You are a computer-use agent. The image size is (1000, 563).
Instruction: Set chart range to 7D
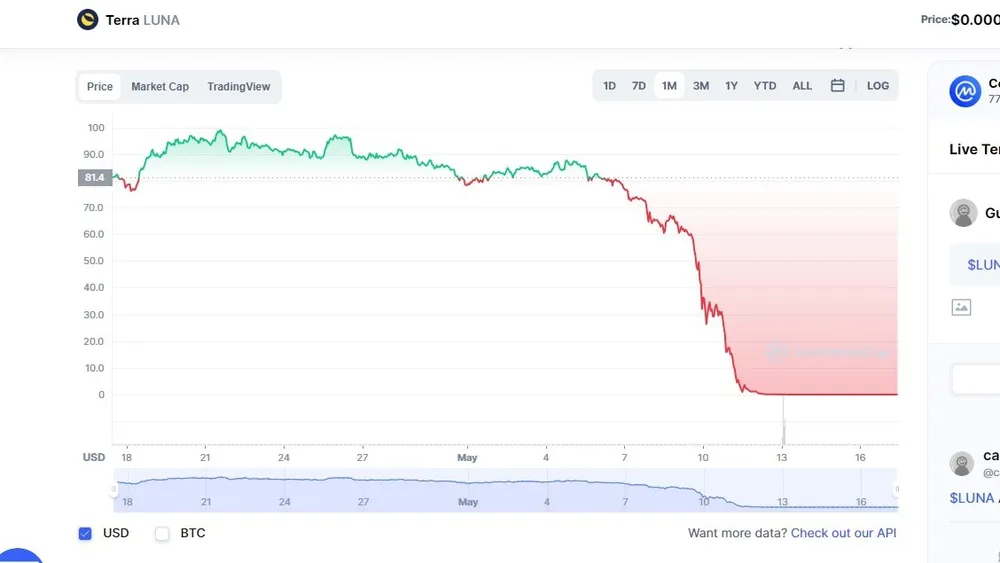tap(639, 86)
